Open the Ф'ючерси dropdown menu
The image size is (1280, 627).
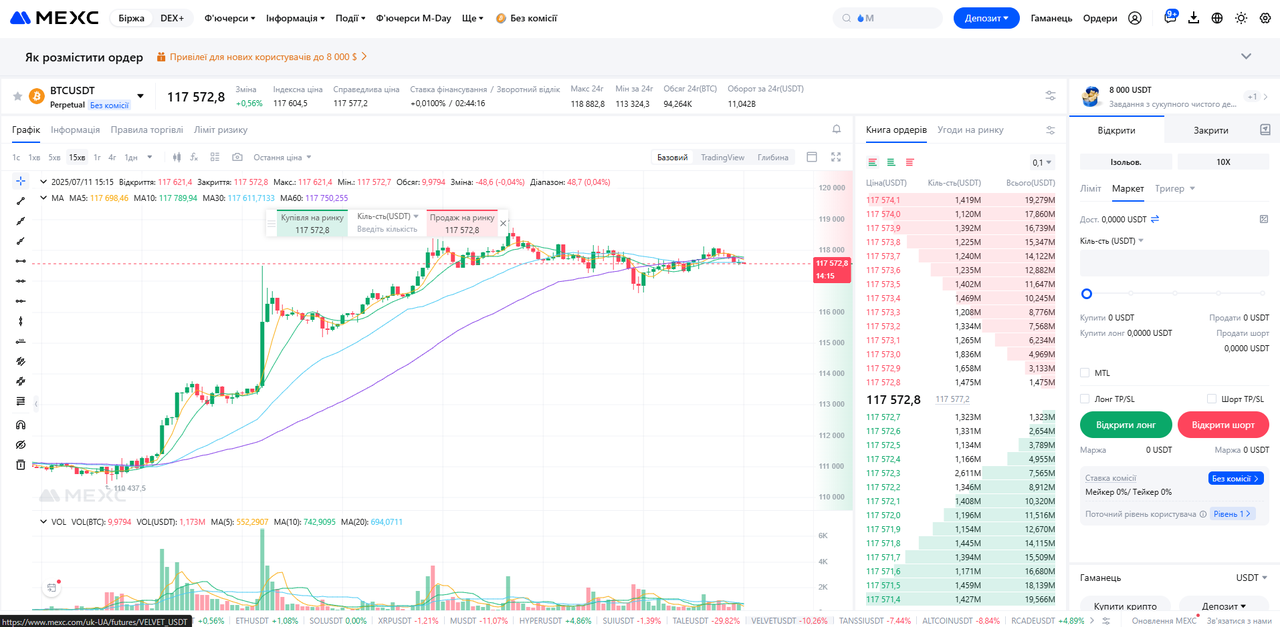coord(230,18)
